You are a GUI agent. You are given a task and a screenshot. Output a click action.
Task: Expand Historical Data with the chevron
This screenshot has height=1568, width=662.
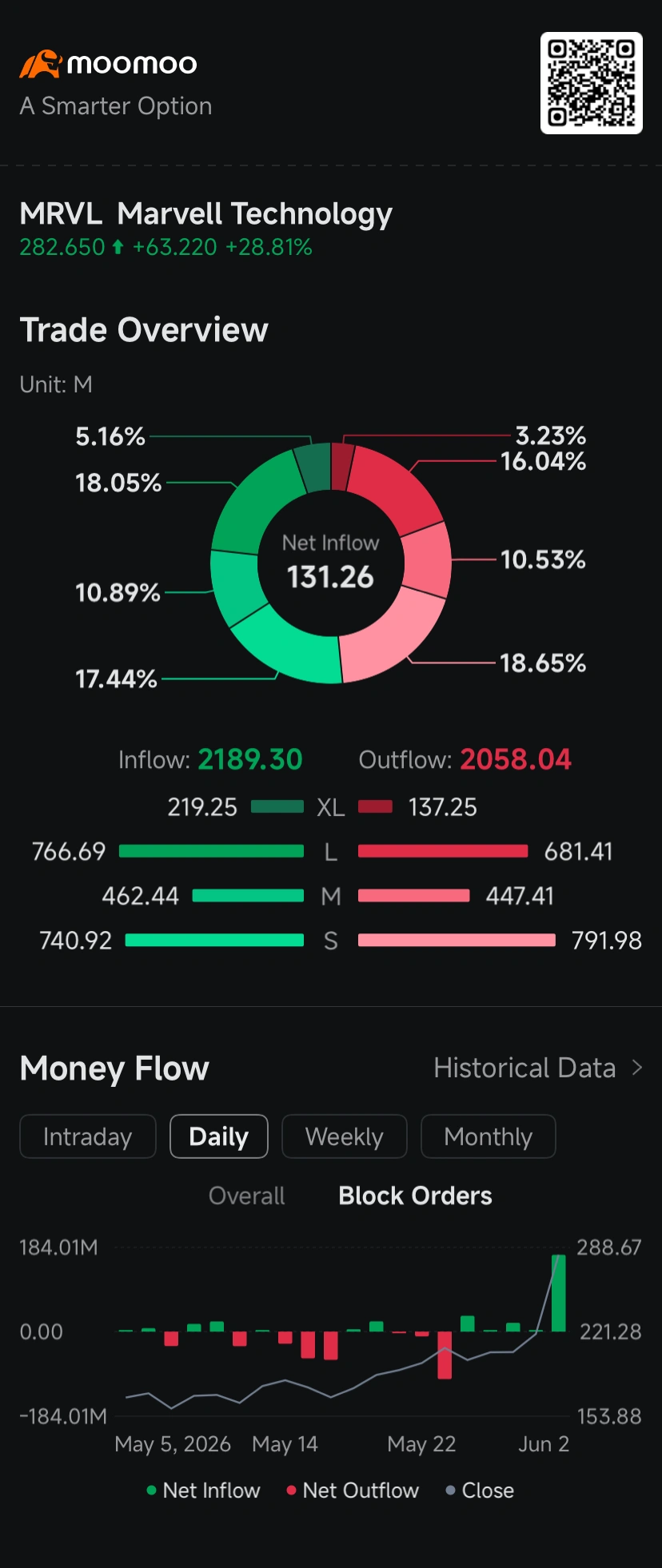point(637,1068)
